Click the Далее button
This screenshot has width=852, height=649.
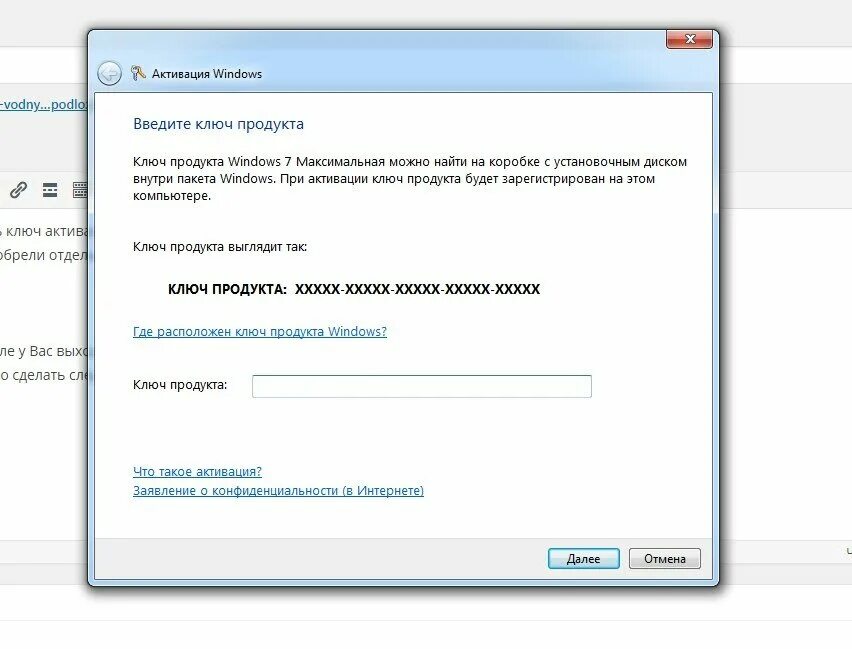tap(584, 559)
